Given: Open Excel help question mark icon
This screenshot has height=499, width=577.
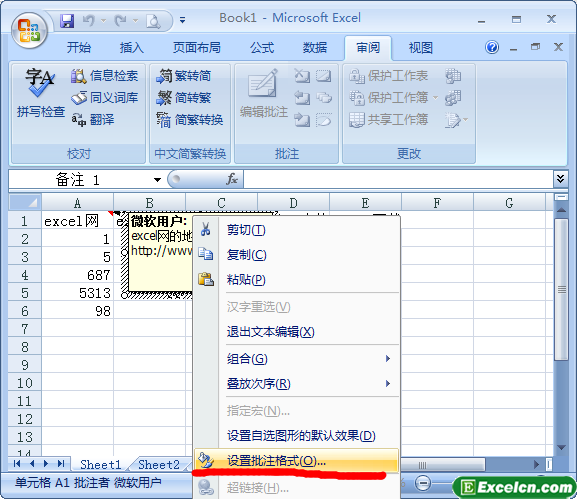Looking at the screenshot, I should (x=492, y=47).
